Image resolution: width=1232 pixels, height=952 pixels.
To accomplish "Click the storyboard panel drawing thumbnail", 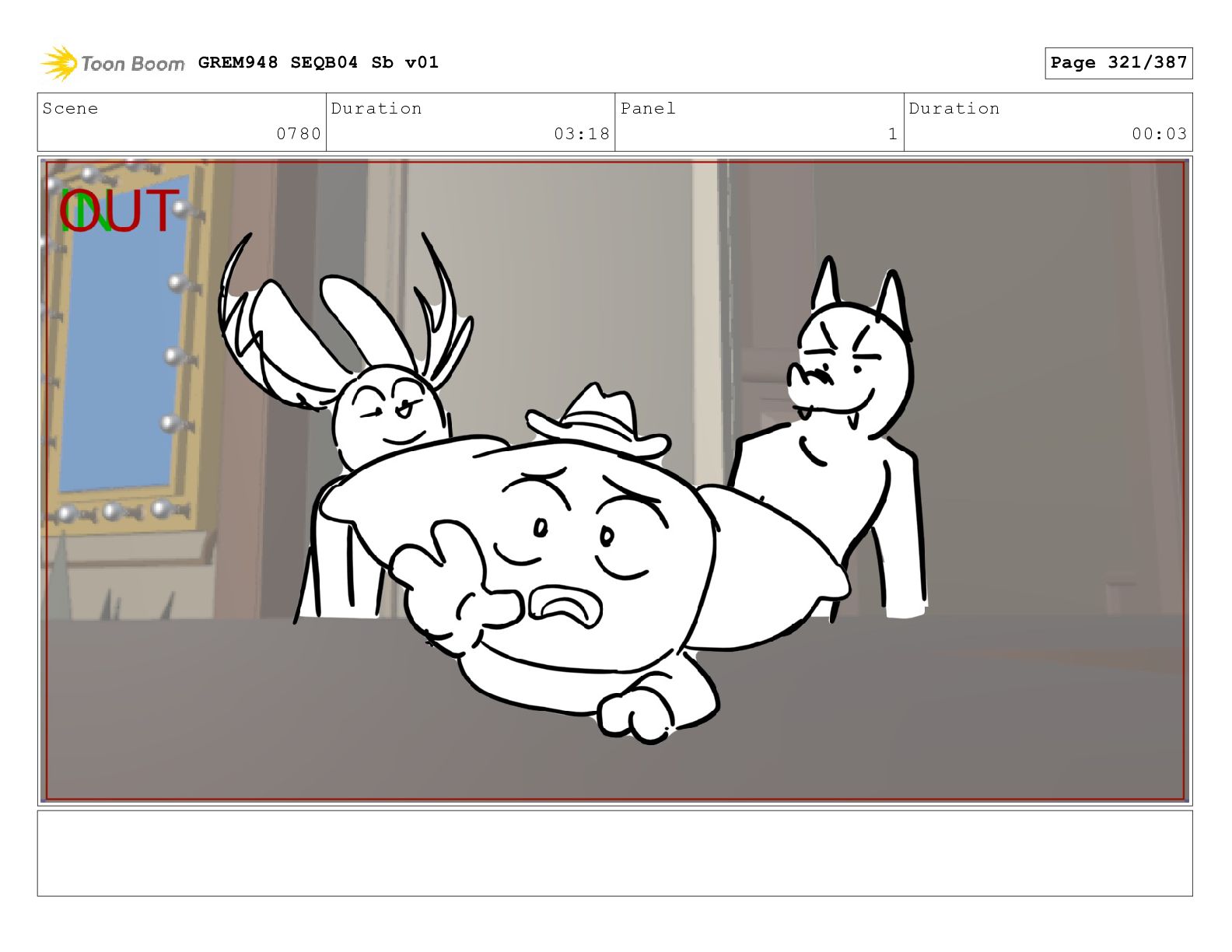I will [615, 481].
